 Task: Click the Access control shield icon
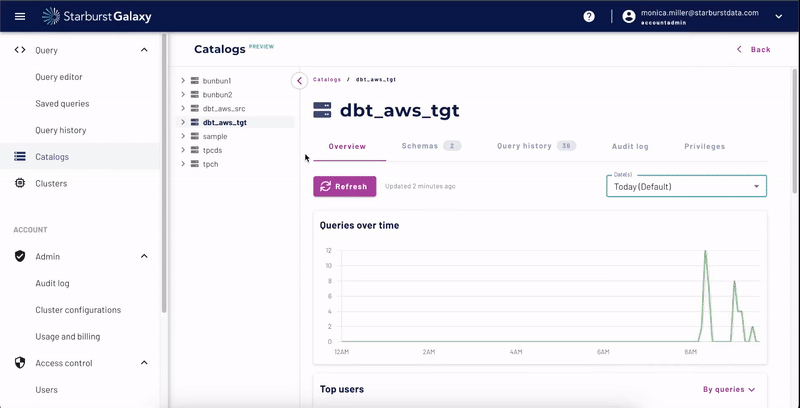point(20,363)
